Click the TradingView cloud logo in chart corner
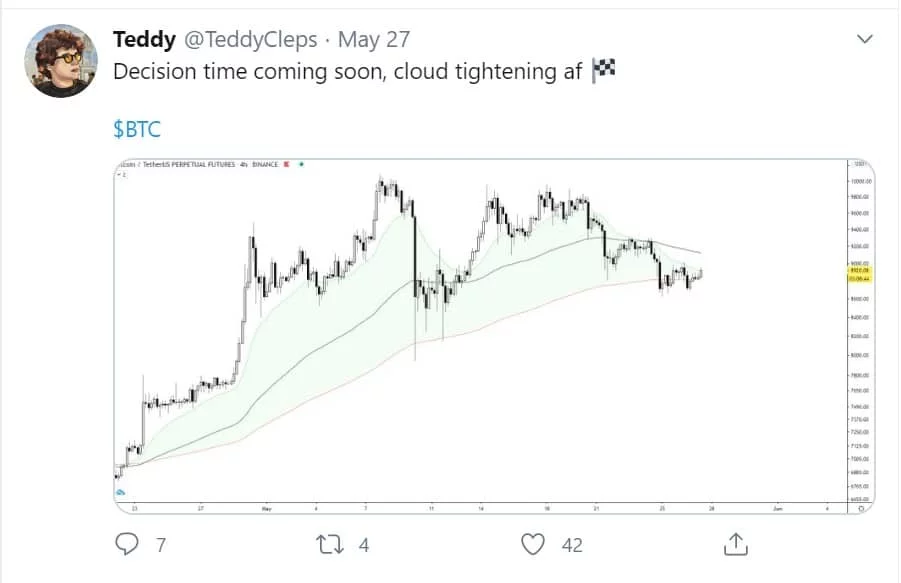The width and height of the screenshot is (901, 583). (x=121, y=492)
